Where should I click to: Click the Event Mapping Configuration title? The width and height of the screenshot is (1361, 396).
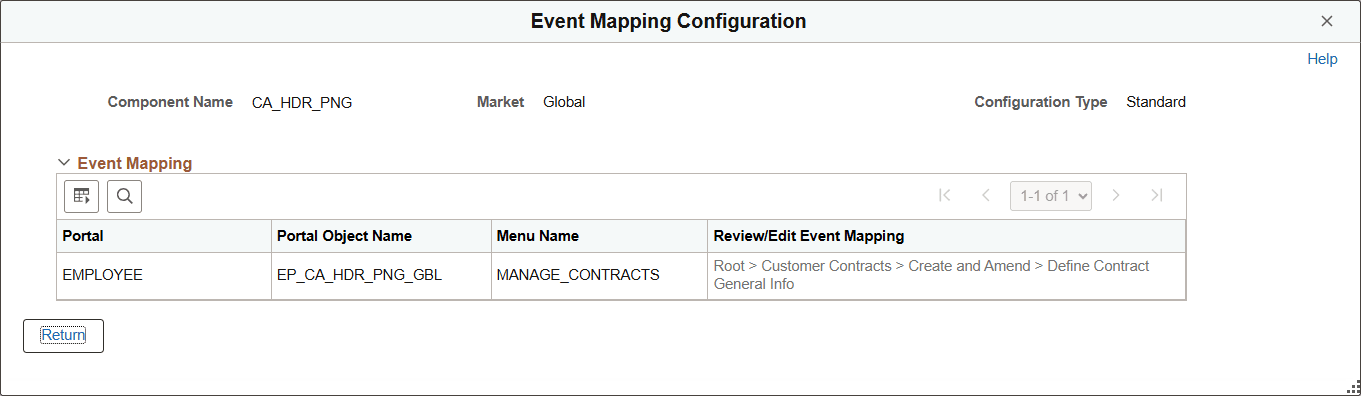[x=668, y=21]
